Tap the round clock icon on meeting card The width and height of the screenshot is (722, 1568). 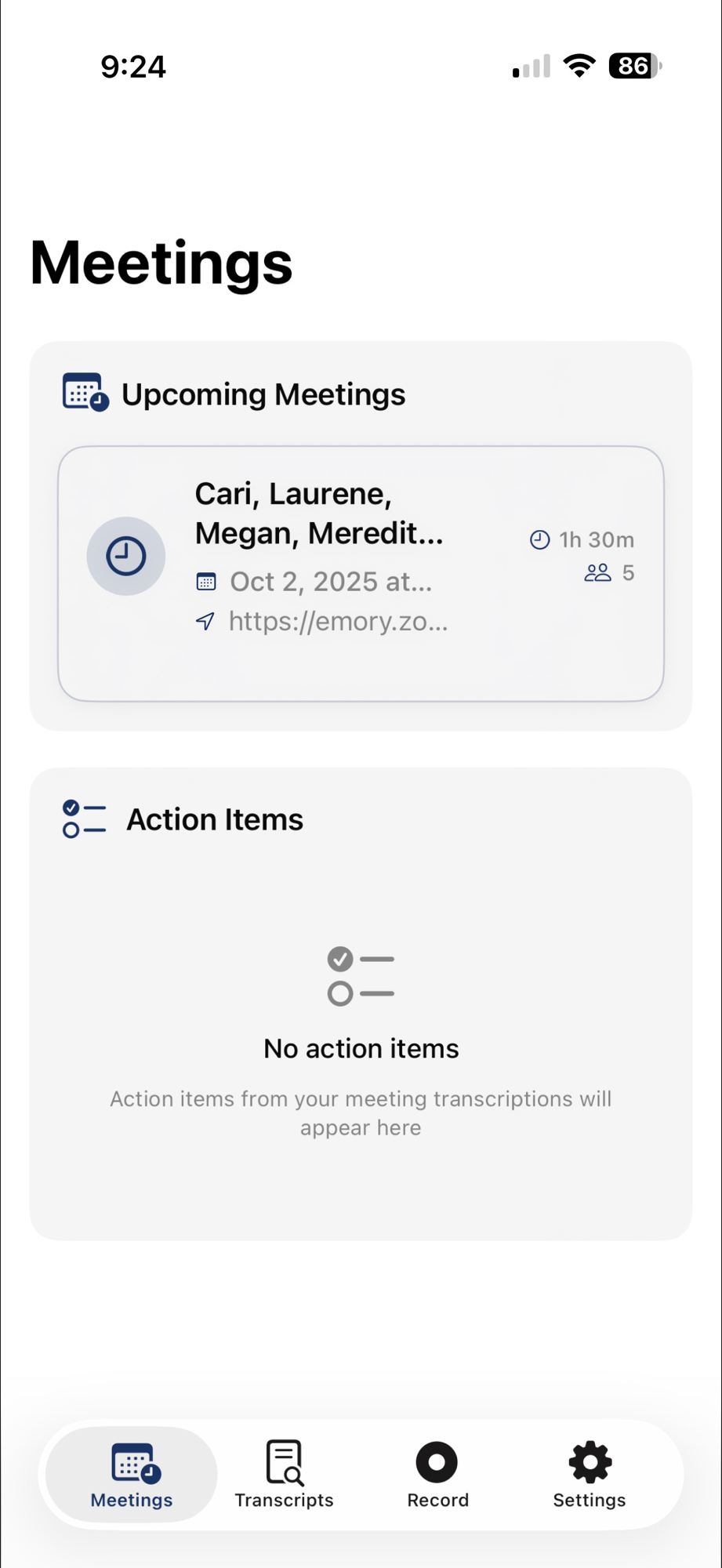(125, 556)
